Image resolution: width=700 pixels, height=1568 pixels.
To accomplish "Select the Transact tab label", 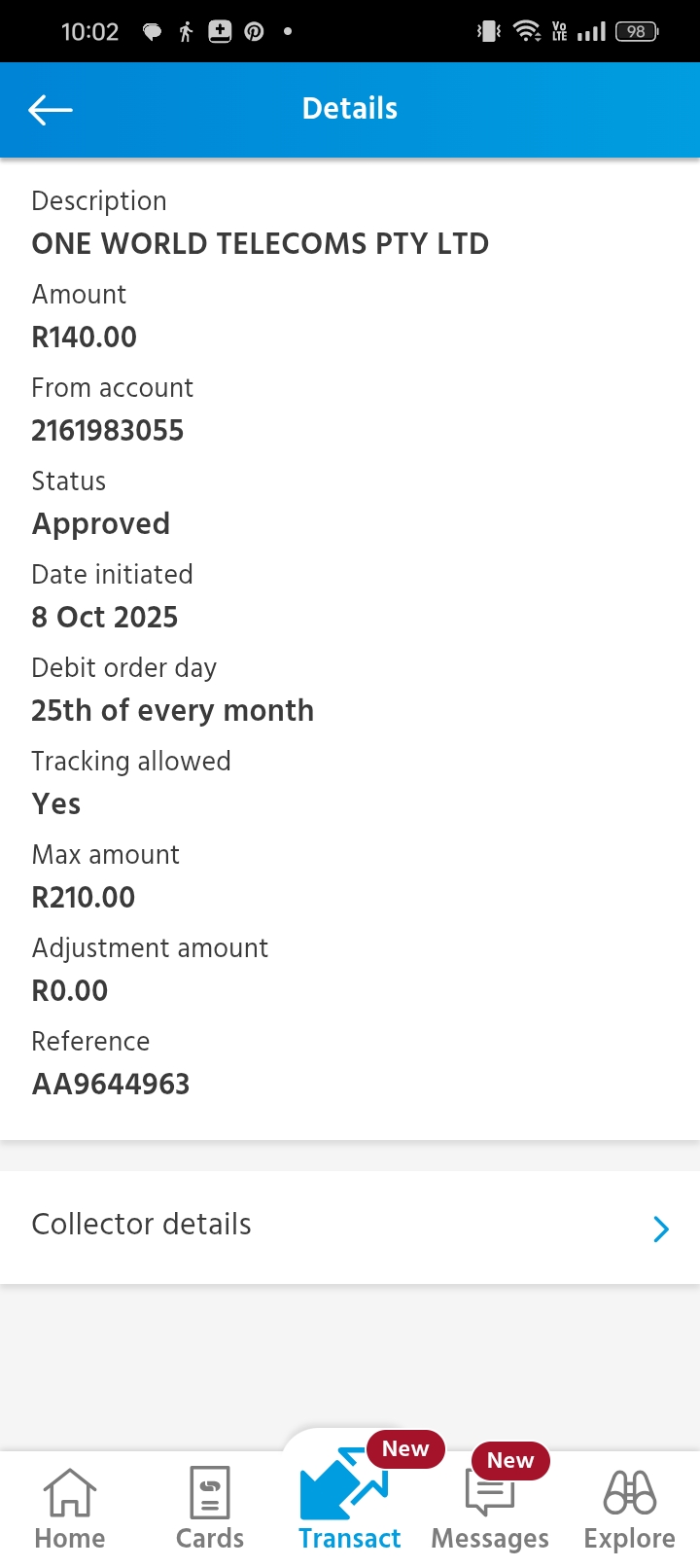I will click(x=349, y=1539).
